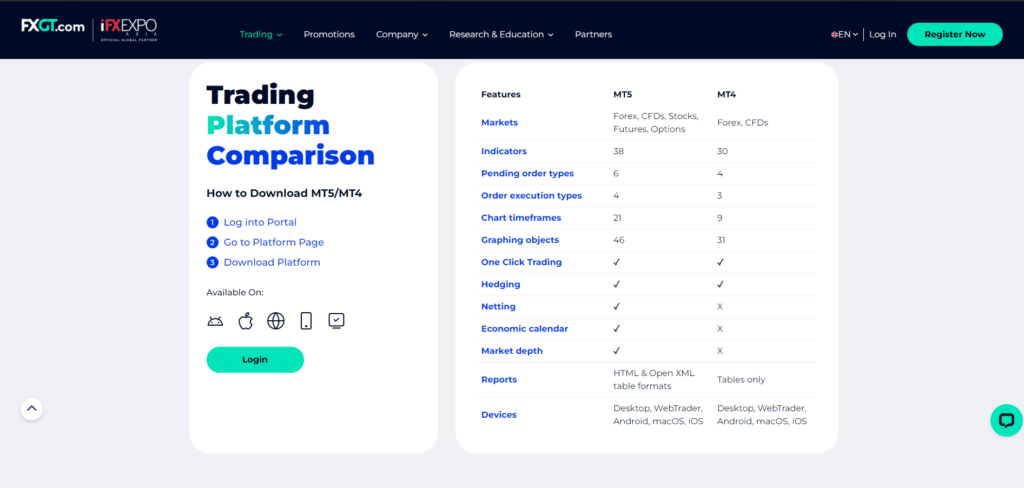The height and width of the screenshot is (488, 1024).
Task: Click the Devices feature label
Action: coord(498,415)
